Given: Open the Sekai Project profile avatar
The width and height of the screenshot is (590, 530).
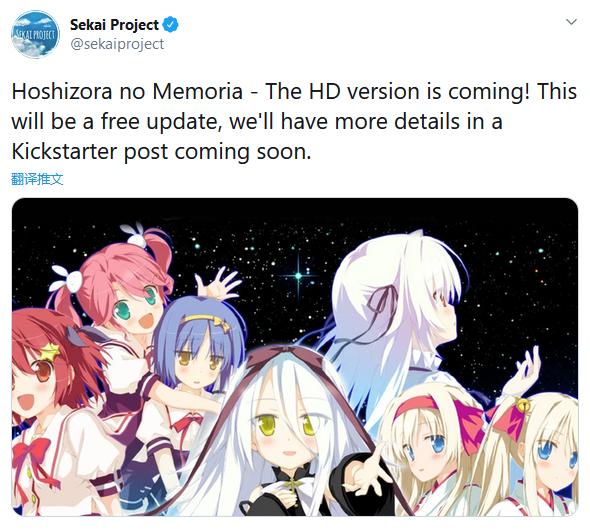Looking at the screenshot, I should coord(35,34).
